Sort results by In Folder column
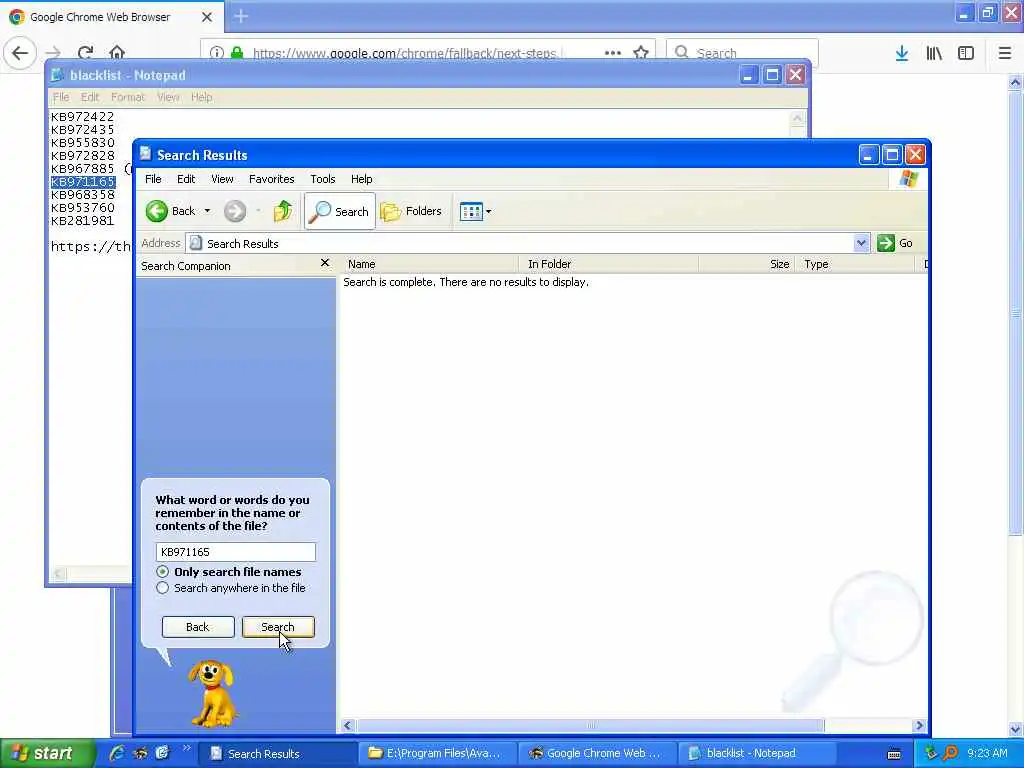 [x=609, y=264]
